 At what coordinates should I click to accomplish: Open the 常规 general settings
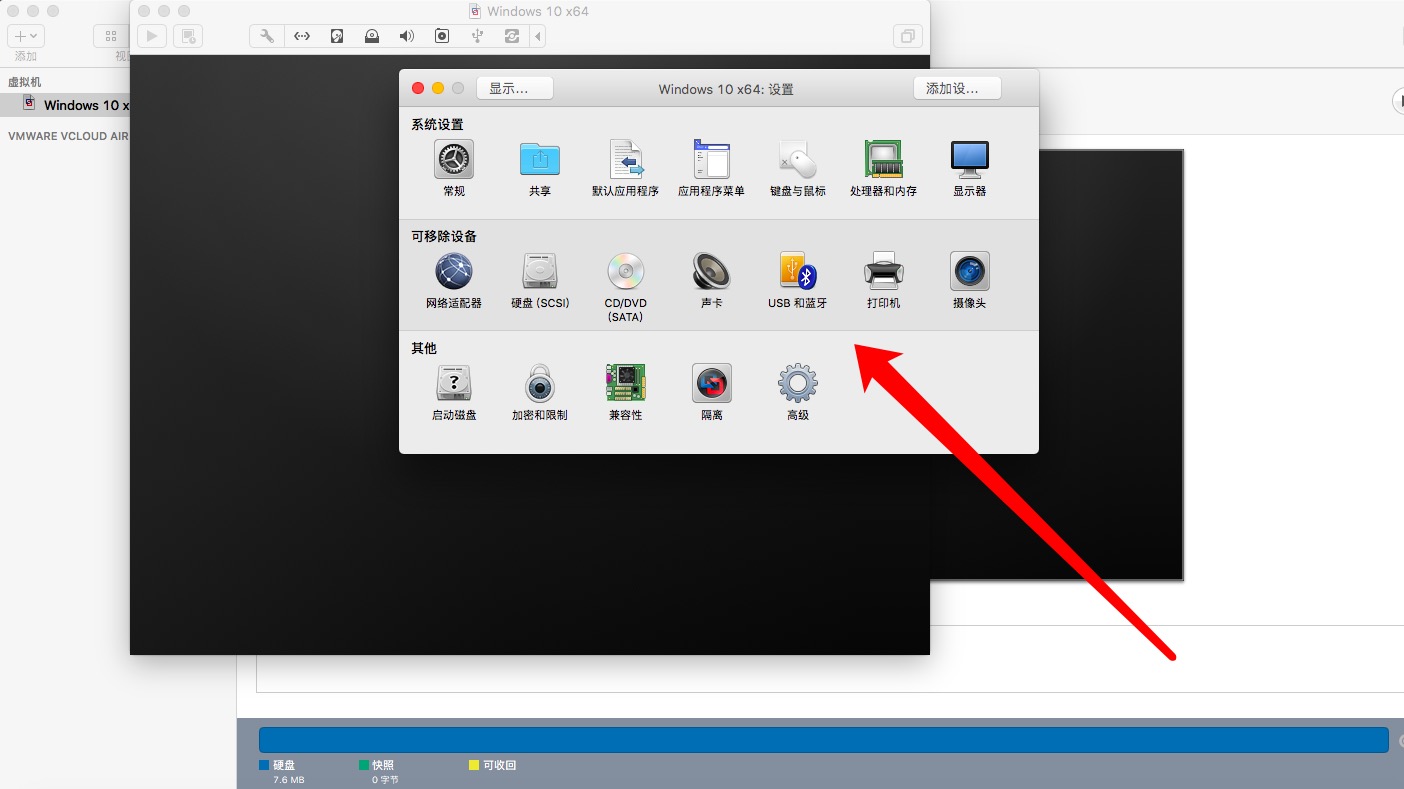454,167
